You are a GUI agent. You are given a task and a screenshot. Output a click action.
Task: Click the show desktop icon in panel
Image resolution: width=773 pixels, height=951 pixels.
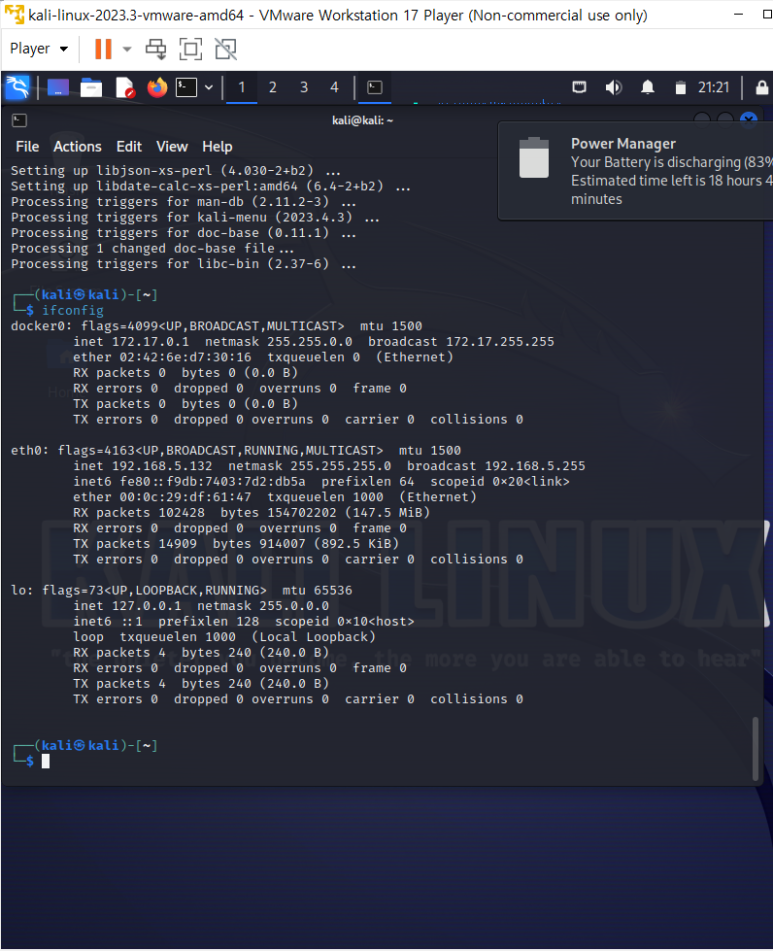click(x=58, y=87)
